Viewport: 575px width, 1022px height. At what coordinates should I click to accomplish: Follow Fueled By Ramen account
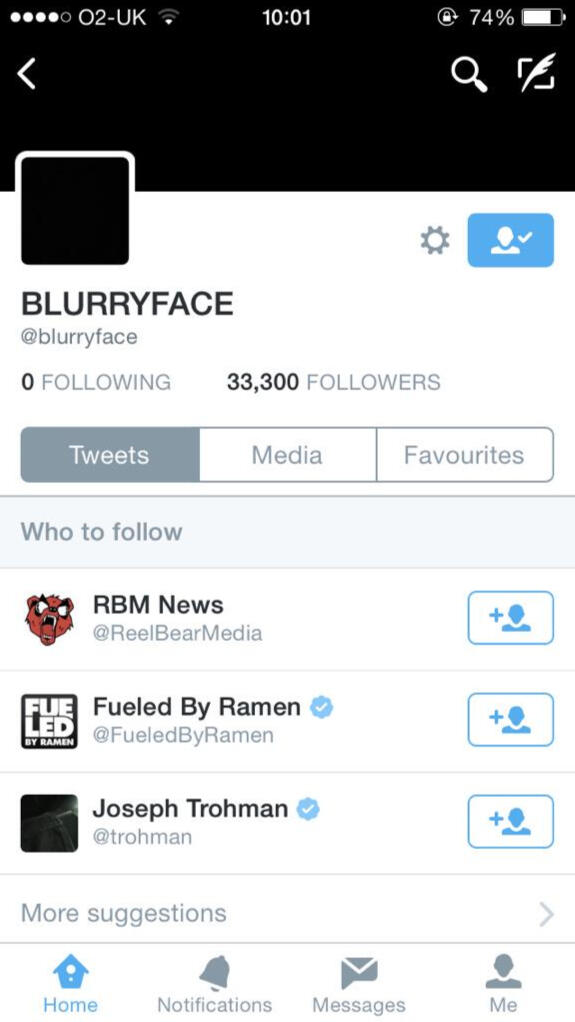point(510,720)
